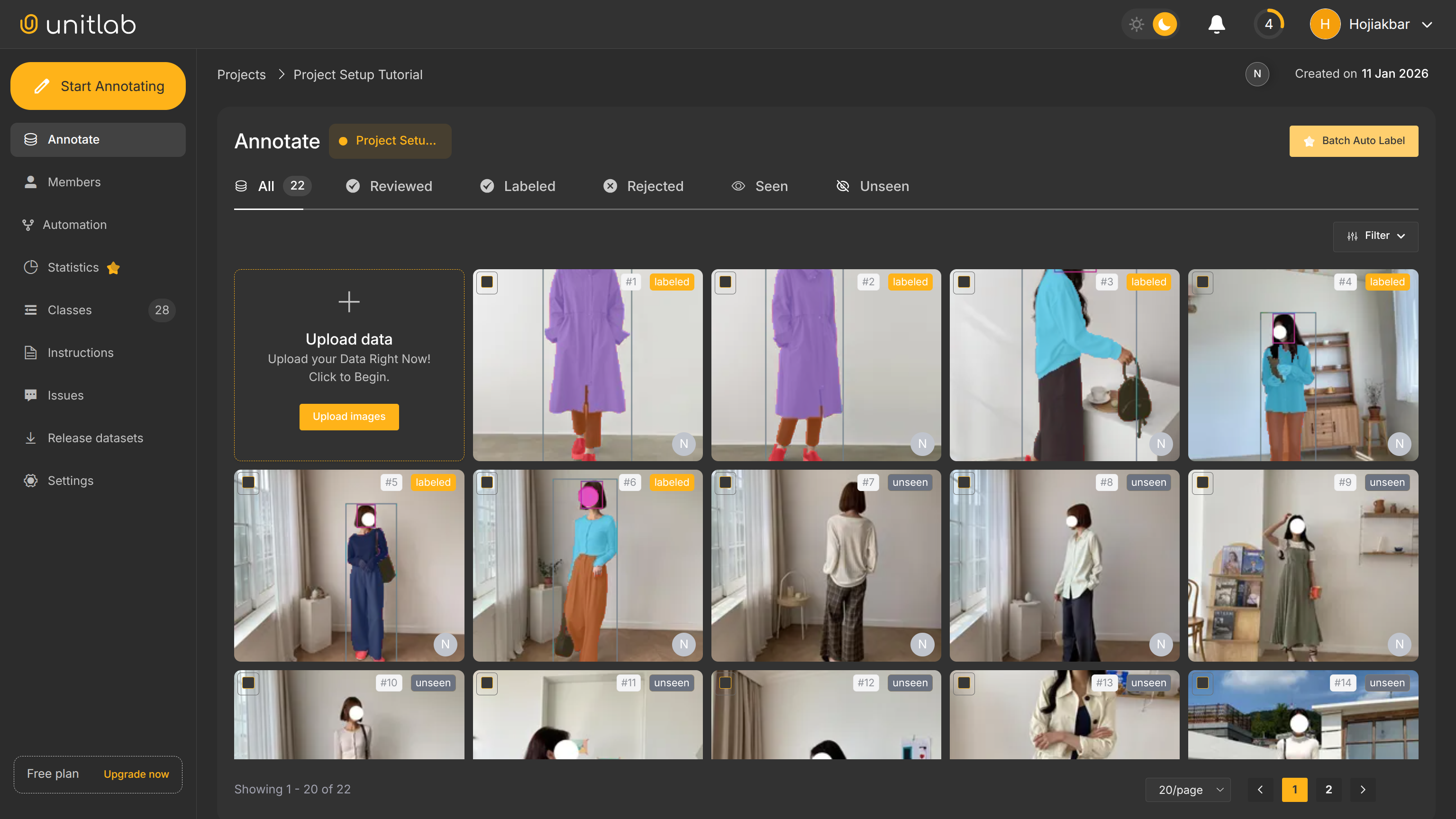The width and height of the screenshot is (1456, 819).
Task: Open Release datasets in the sidebar
Action: click(95, 438)
